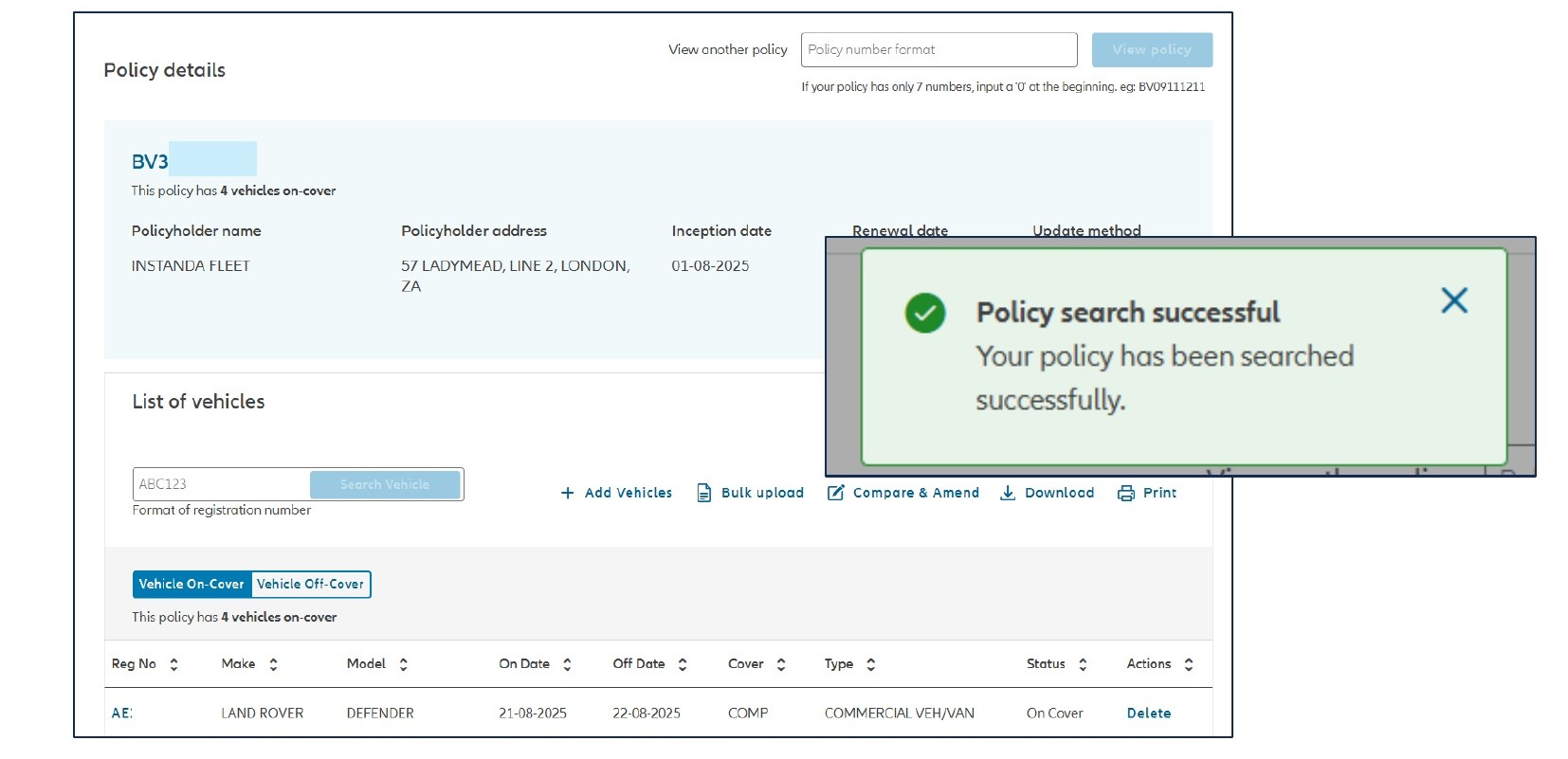
Task: Sort vehicles by Off Date column
Action: pyautogui.click(x=683, y=664)
